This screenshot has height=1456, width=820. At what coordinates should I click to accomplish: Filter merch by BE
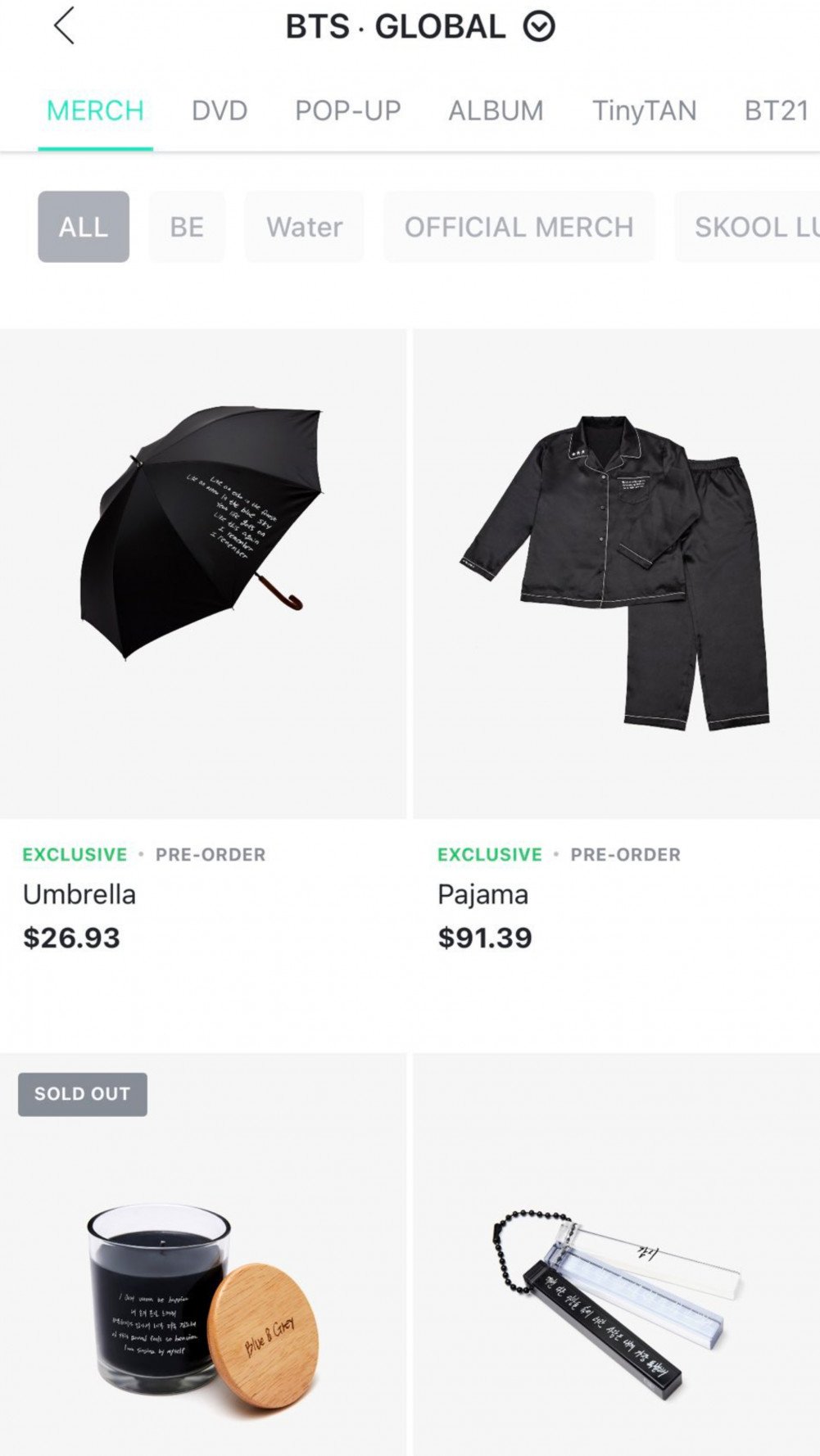click(x=187, y=227)
